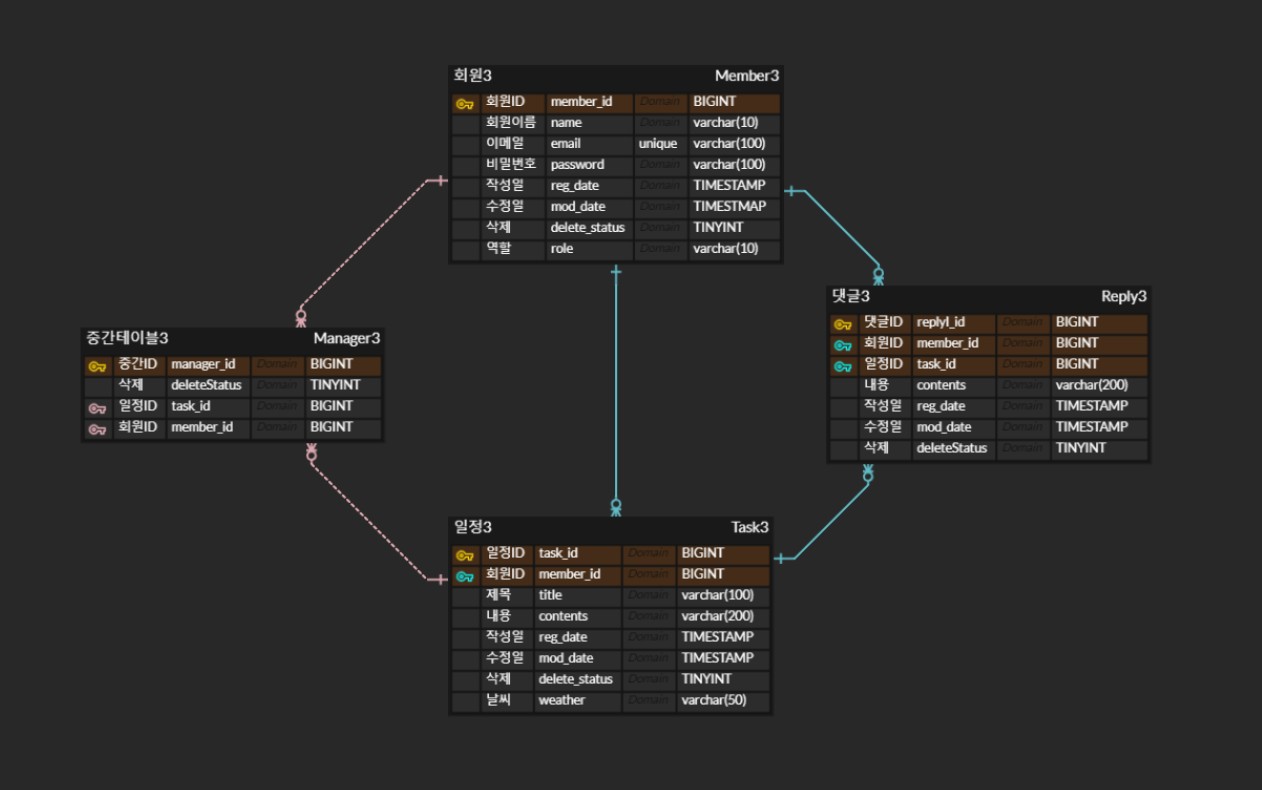The height and width of the screenshot is (790, 1262).
Task: Select the Reply3 table name
Action: point(1124,296)
